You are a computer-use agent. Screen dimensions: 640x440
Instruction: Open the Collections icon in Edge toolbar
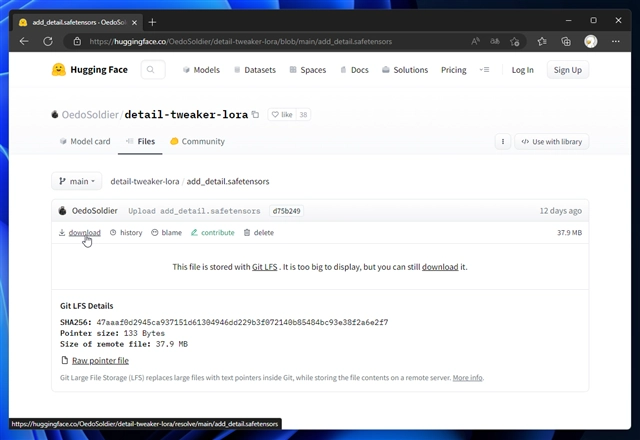click(x=566, y=41)
